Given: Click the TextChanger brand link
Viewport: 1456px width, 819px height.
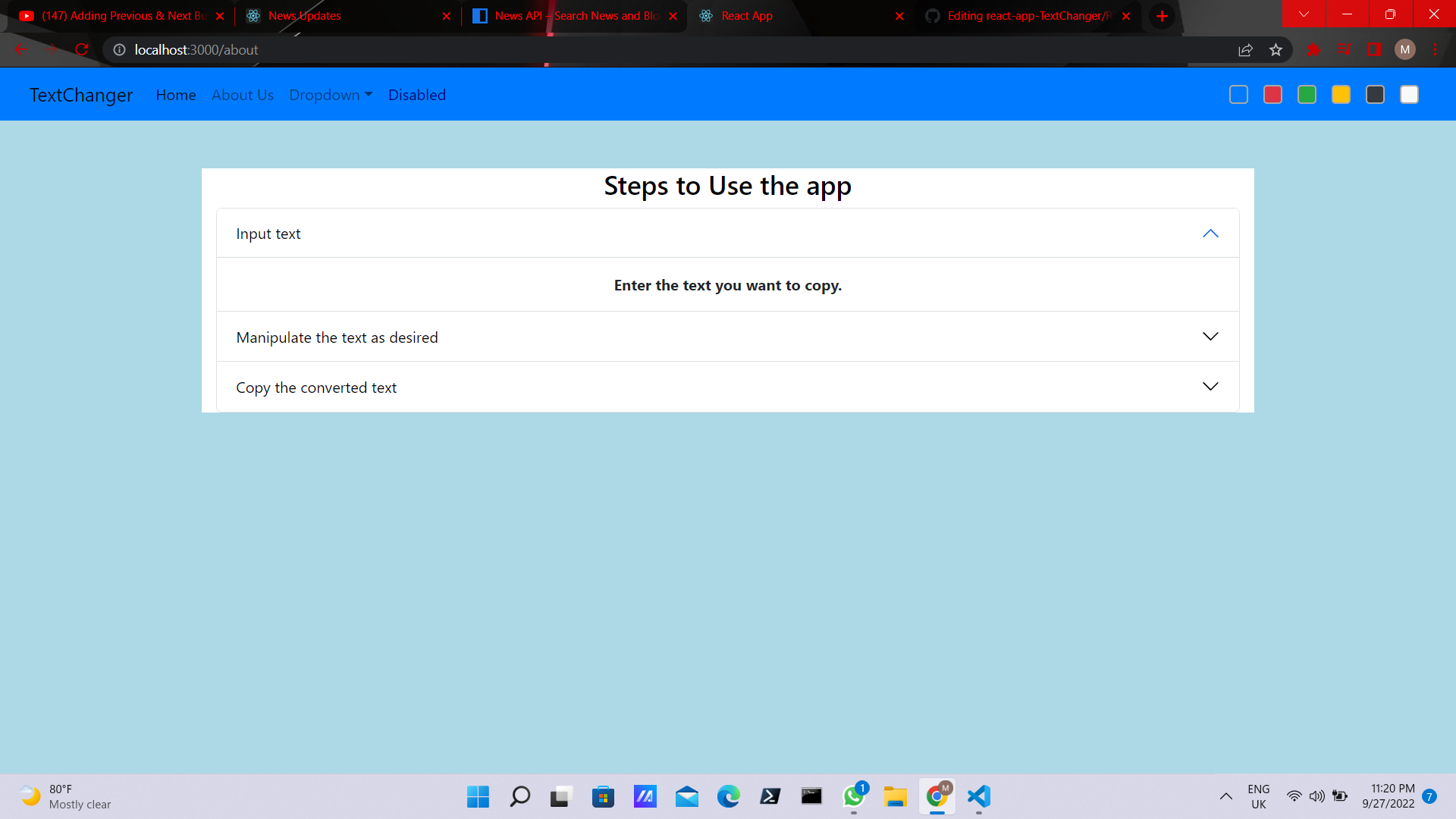Looking at the screenshot, I should (x=80, y=94).
